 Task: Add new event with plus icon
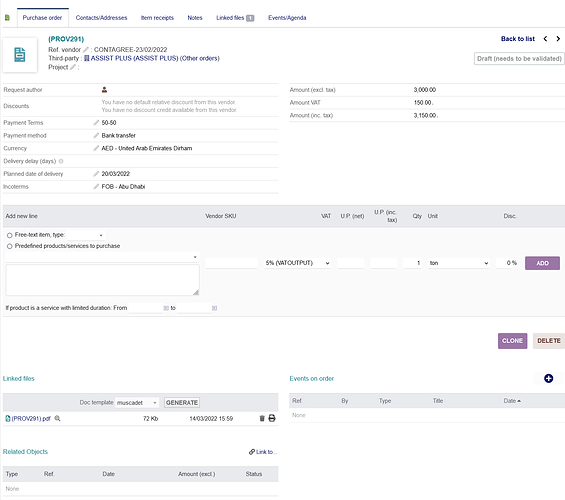coord(548,379)
